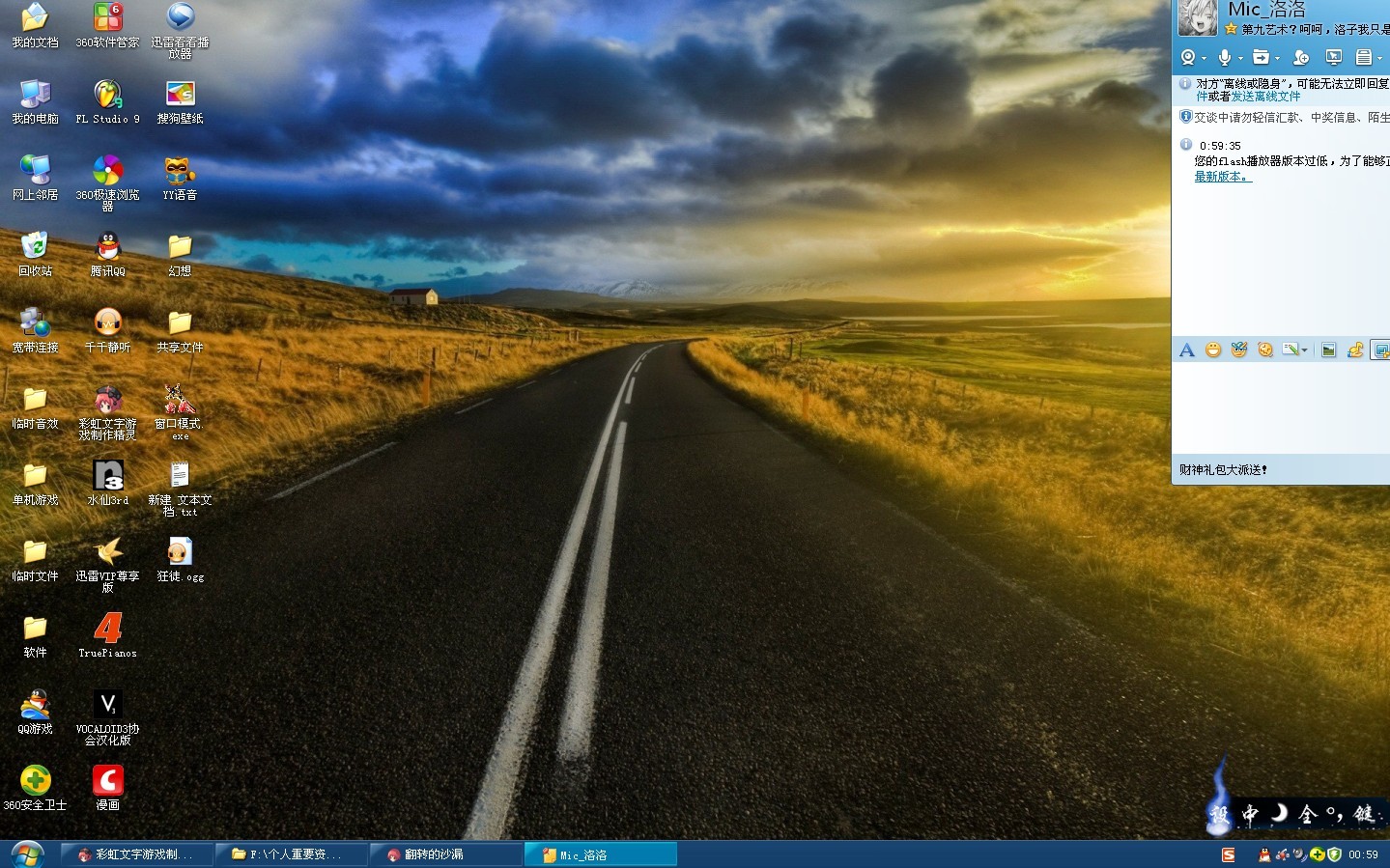
Task: Switch to F:\个人重要资 taskbar folder
Action: tap(291, 854)
